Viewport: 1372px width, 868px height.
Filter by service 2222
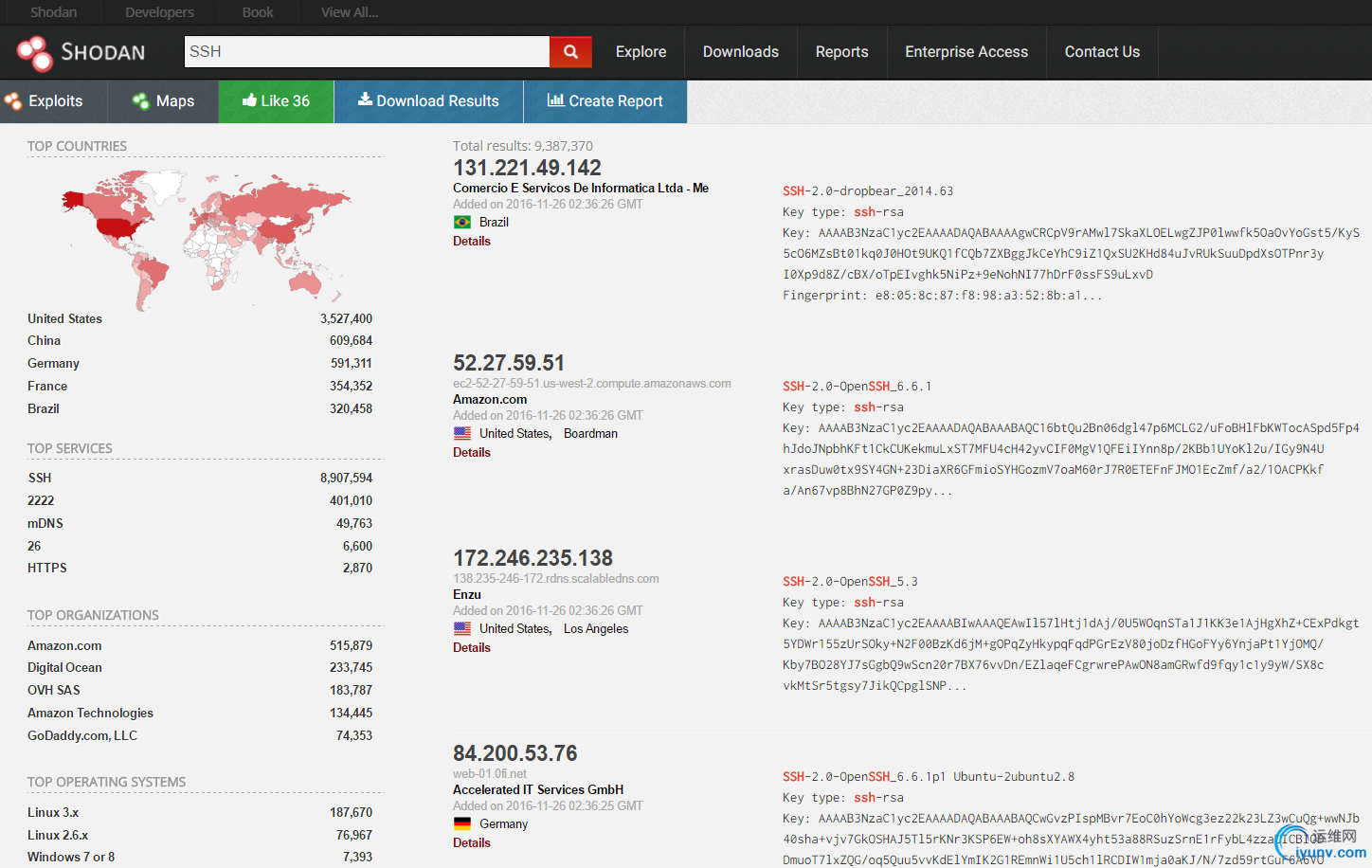[41, 500]
